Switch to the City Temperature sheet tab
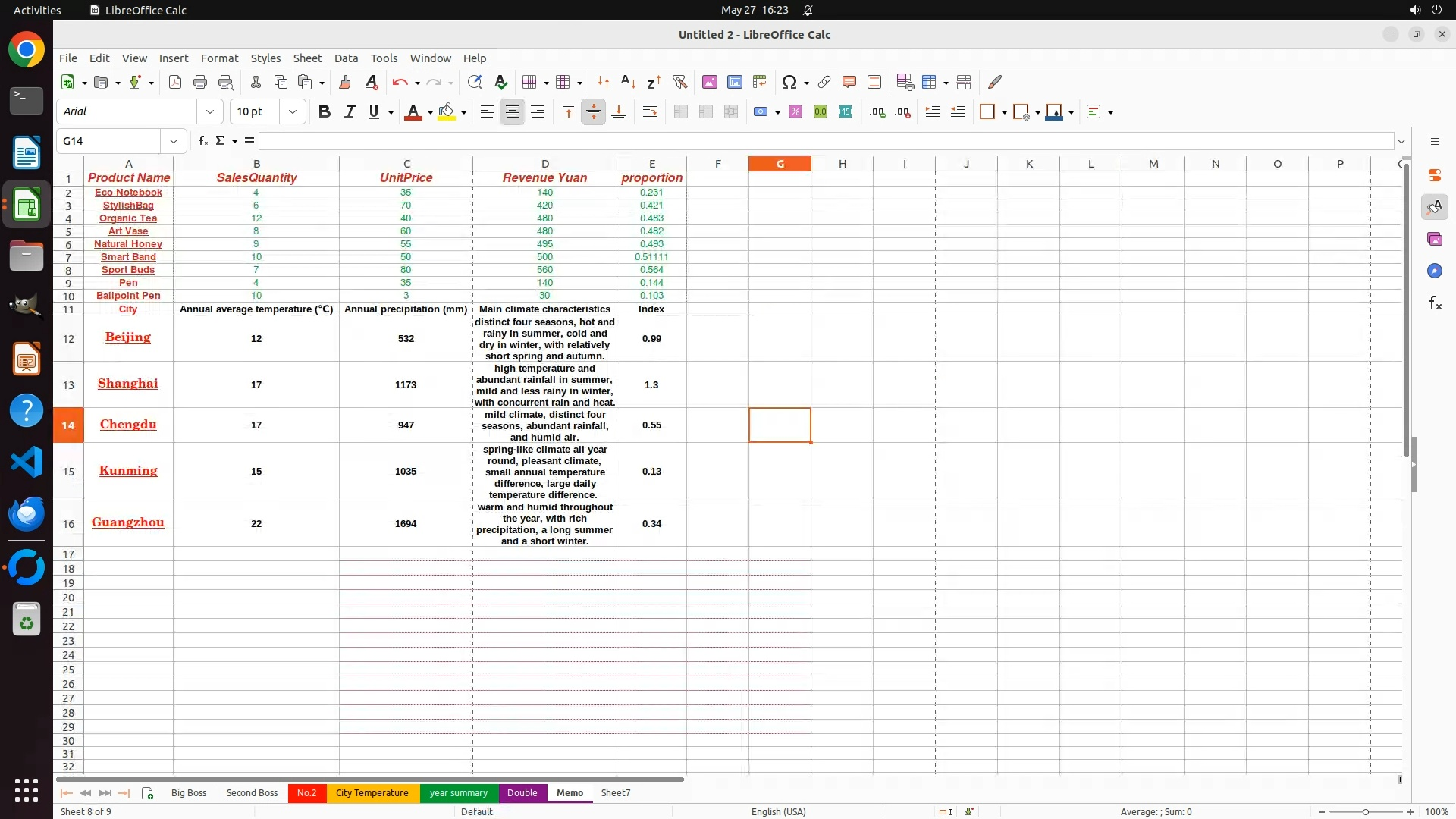Viewport: 1456px width, 819px height. [372, 792]
